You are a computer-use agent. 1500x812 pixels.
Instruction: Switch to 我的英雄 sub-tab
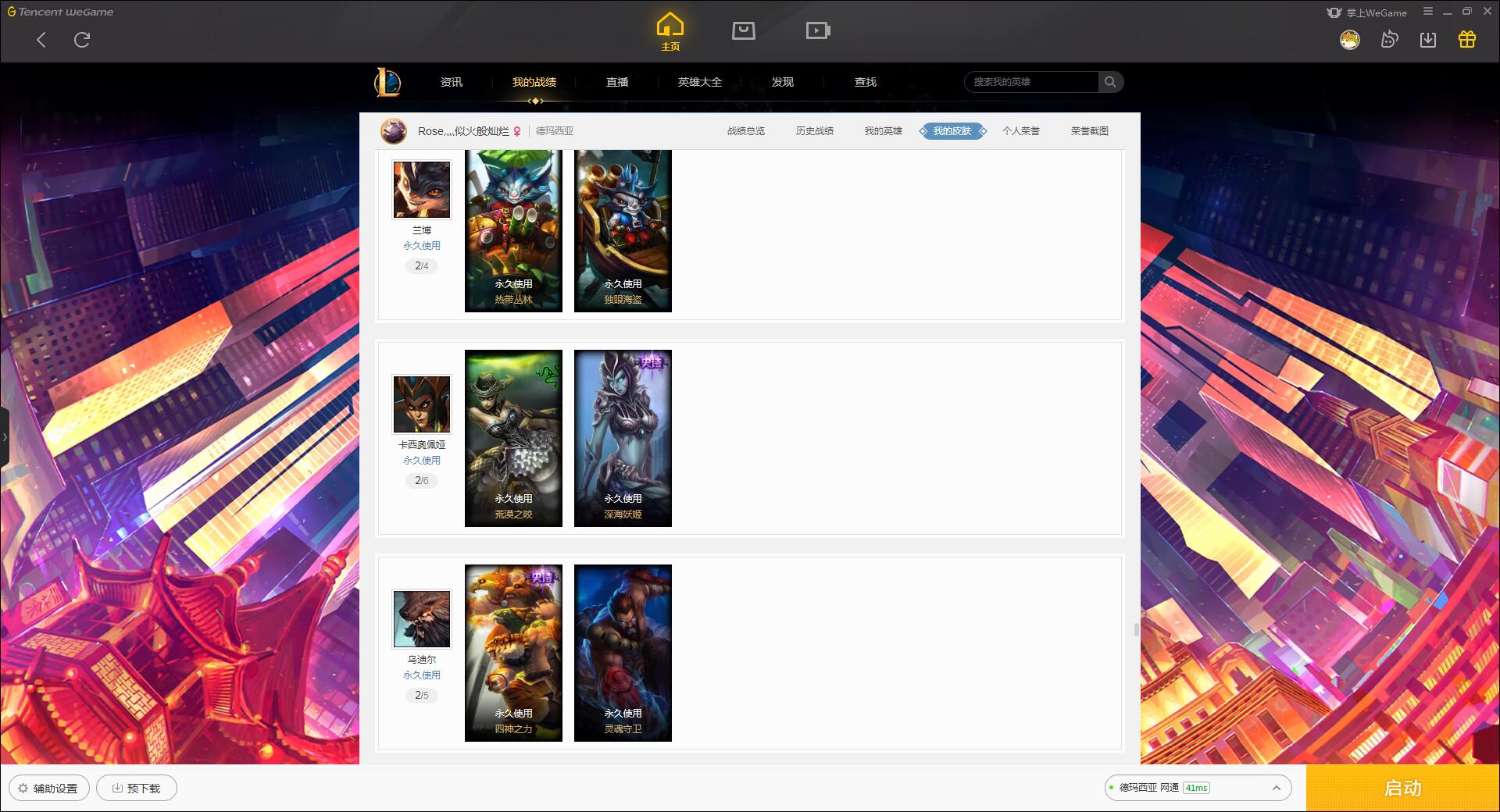884,131
